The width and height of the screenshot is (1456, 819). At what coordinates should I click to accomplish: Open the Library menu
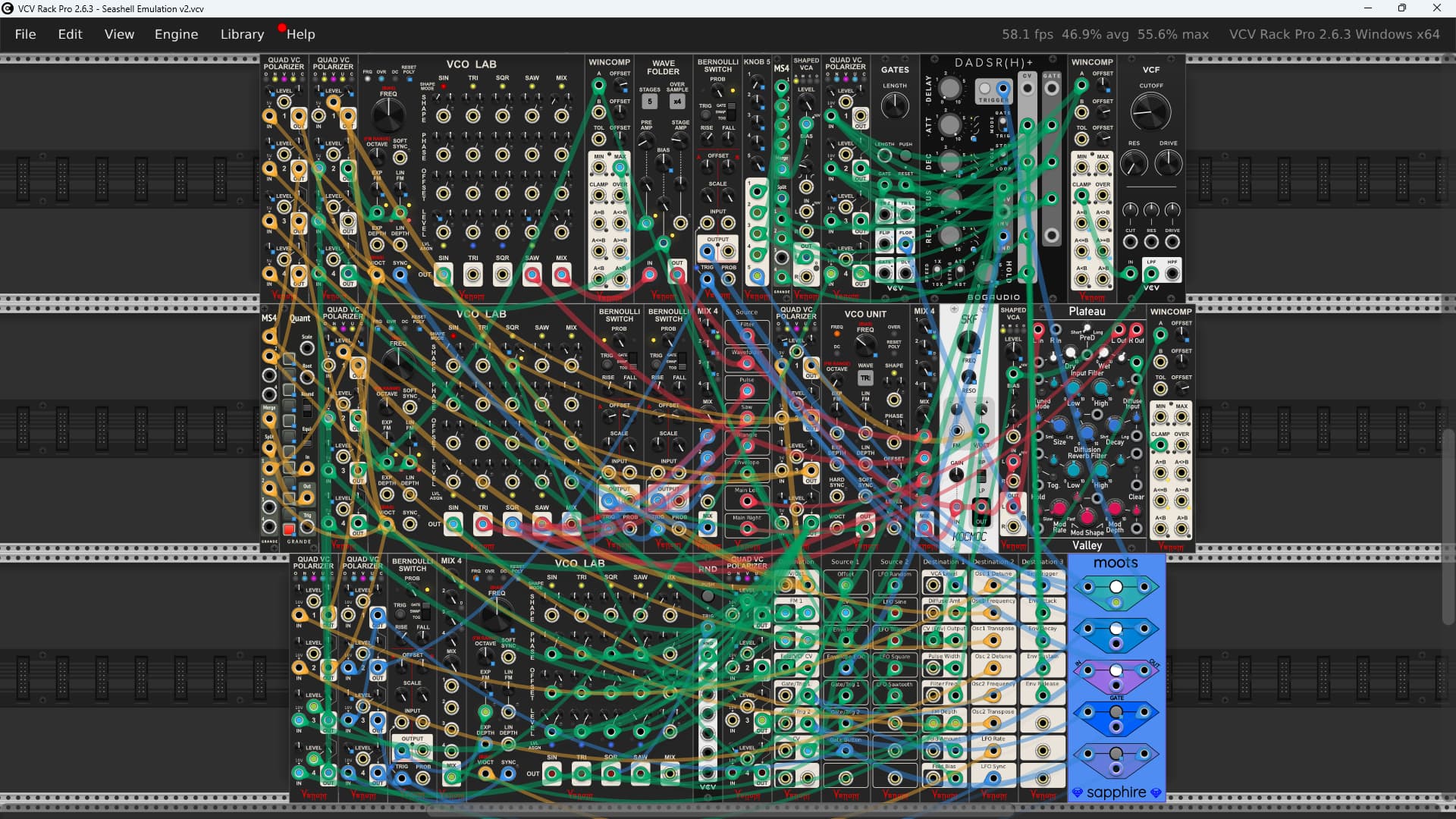(242, 34)
